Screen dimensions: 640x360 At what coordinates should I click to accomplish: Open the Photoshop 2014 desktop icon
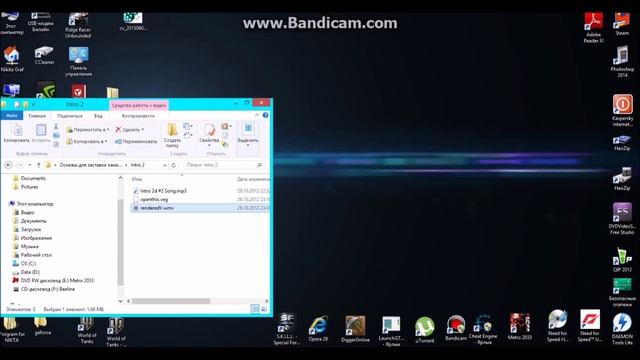tap(622, 61)
